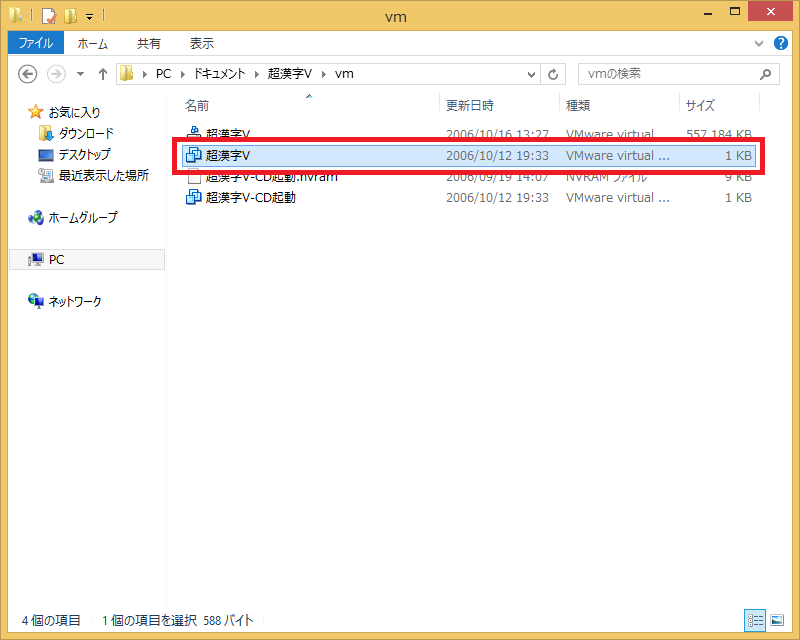Viewport: 800px width, 640px height.
Task: Select ダウンロード in the navigation pane
Action: [x=86, y=133]
